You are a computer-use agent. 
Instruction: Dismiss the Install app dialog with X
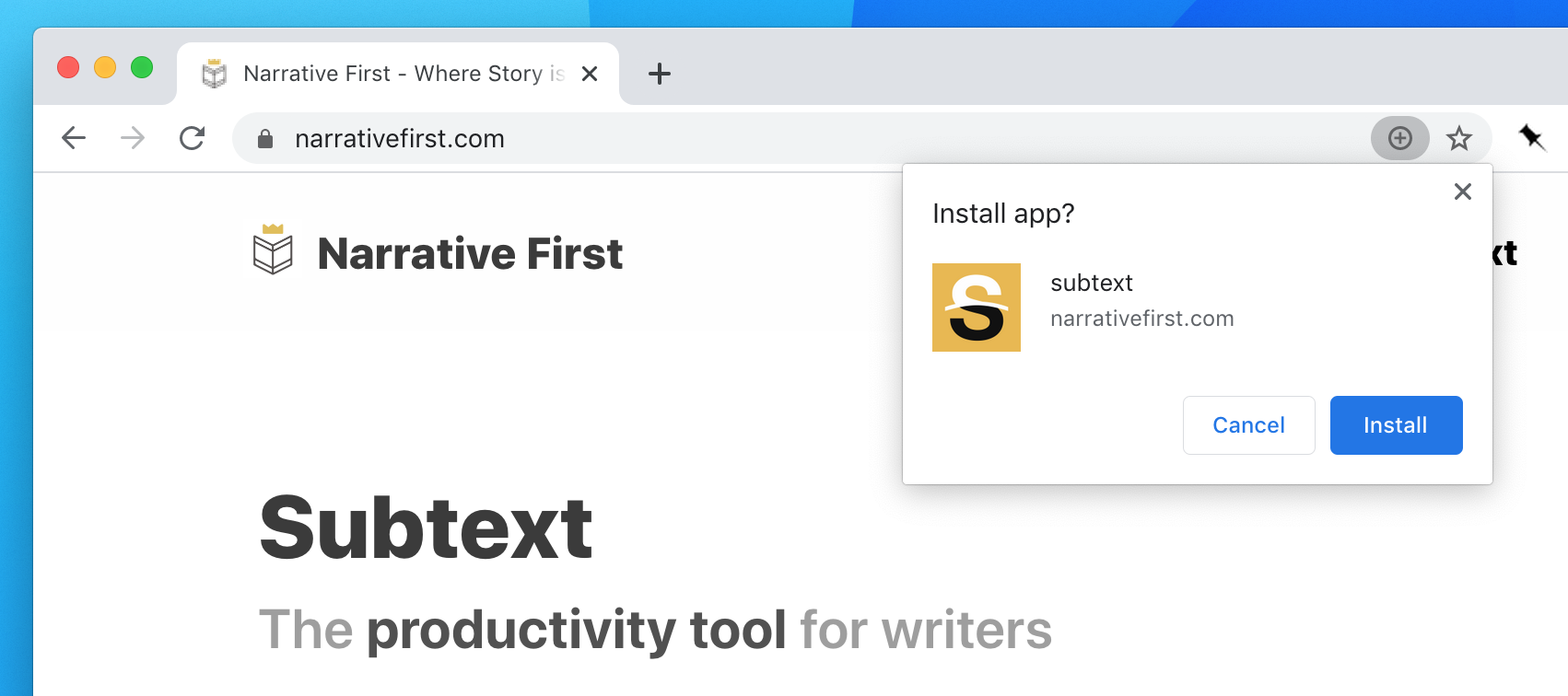1463,191
